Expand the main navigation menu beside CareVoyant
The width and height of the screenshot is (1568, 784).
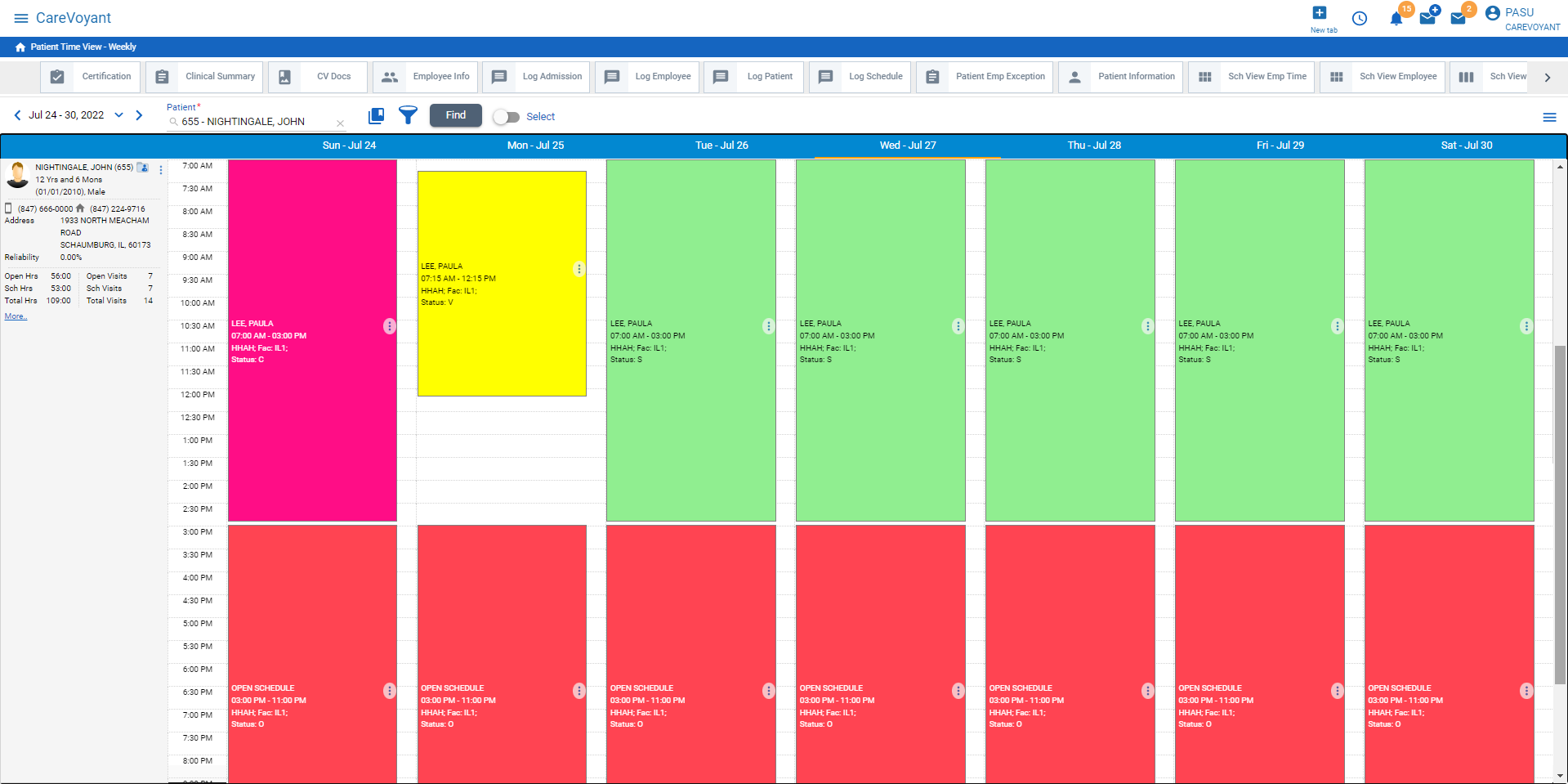[20, 17]
